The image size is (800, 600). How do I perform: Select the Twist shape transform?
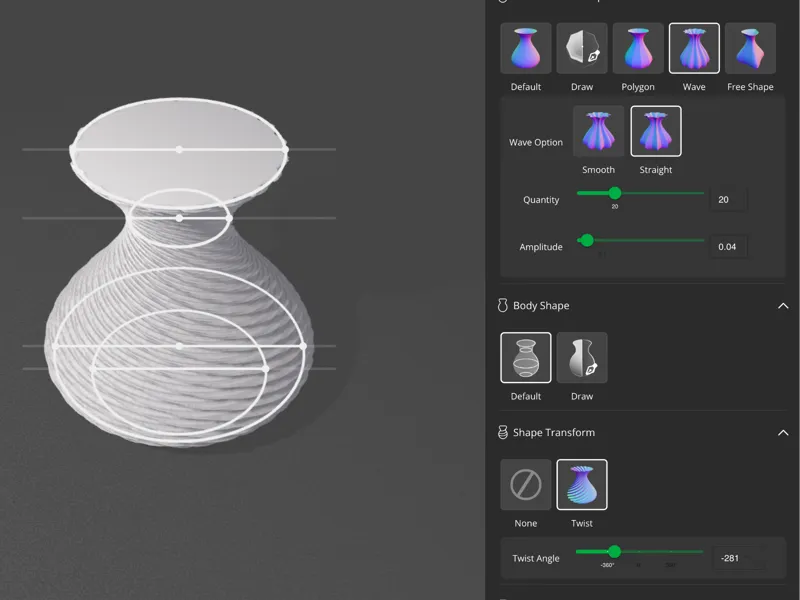(x=582, y=484)
